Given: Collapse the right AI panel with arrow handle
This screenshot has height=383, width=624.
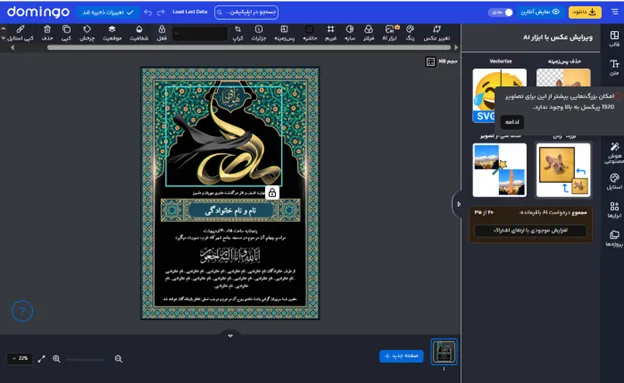Looking at the screenshot, I should point(458,204).
